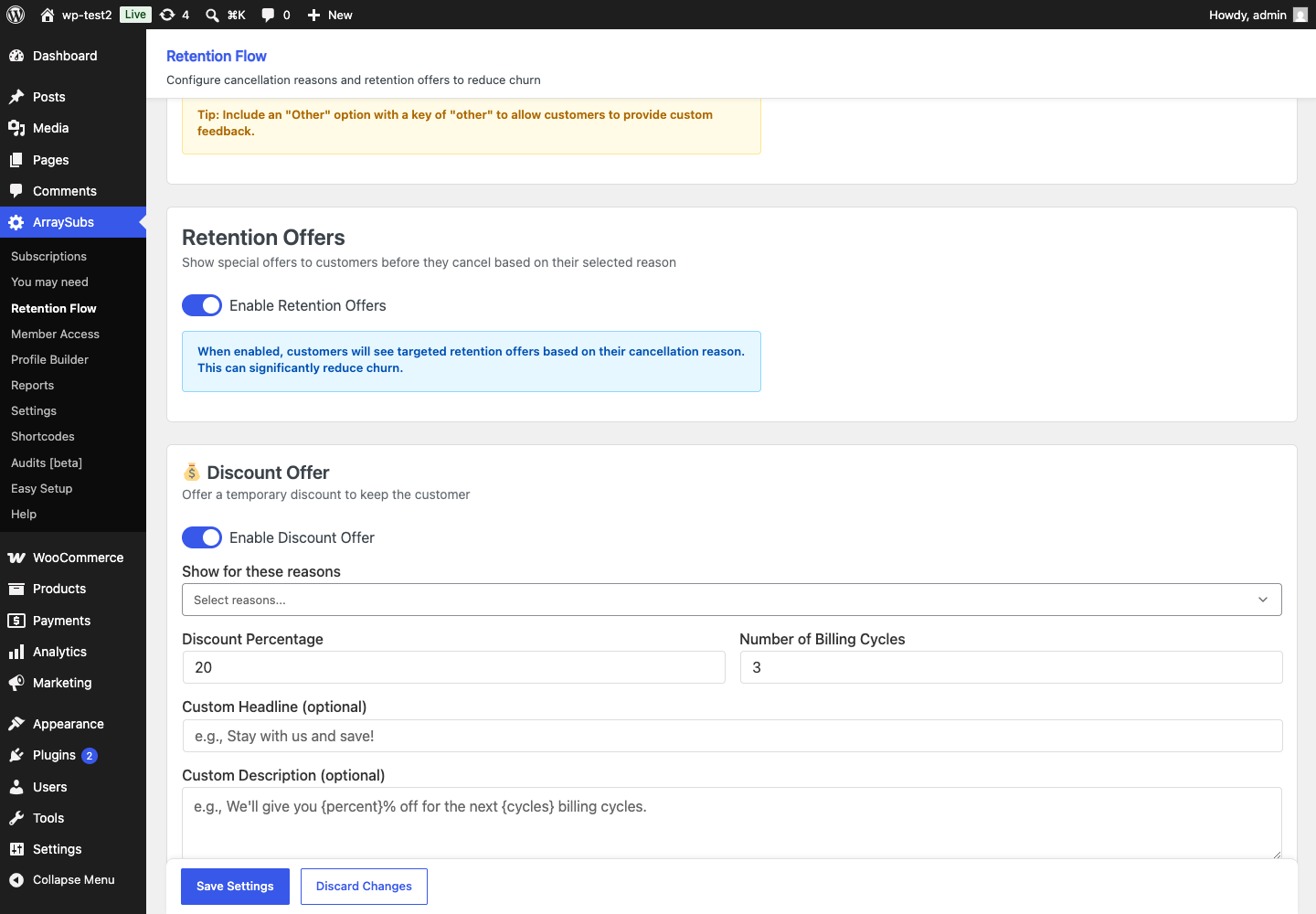Open the Shortcodes submenu item
The image size is (1316, 914).
(43, 437)
